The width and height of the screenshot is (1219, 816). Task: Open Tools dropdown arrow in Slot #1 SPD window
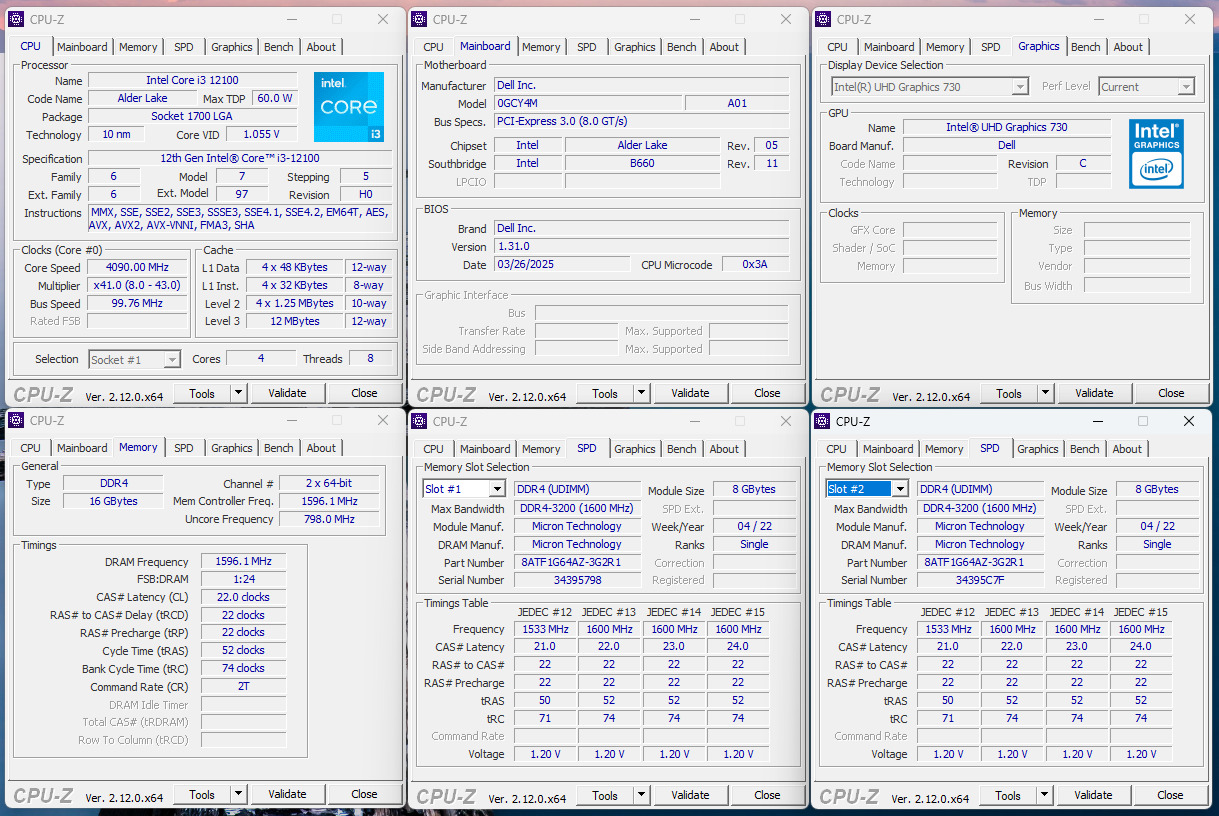pos(641,795)
